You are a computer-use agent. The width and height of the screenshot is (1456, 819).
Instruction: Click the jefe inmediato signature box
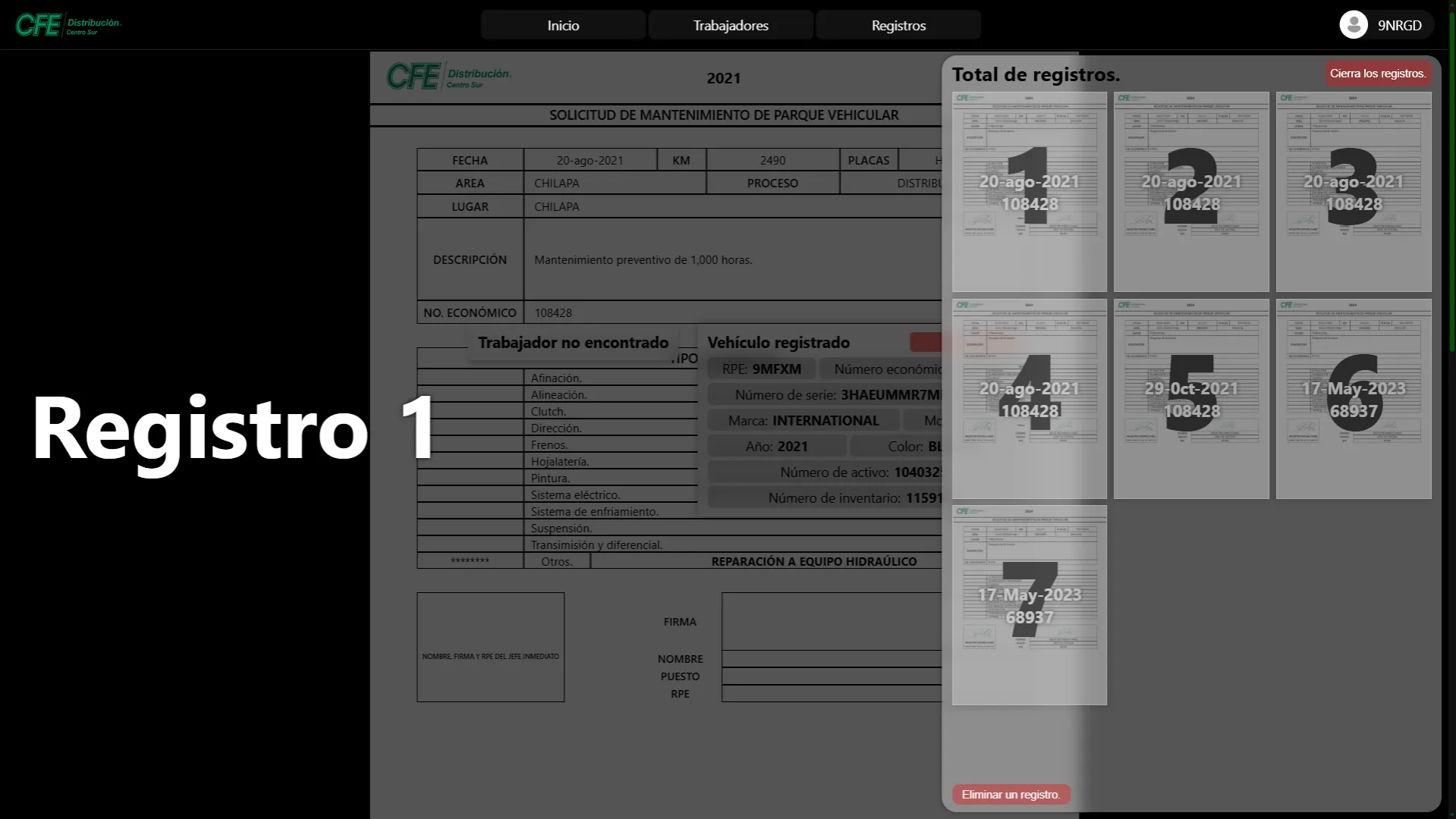tap(490, 647)
